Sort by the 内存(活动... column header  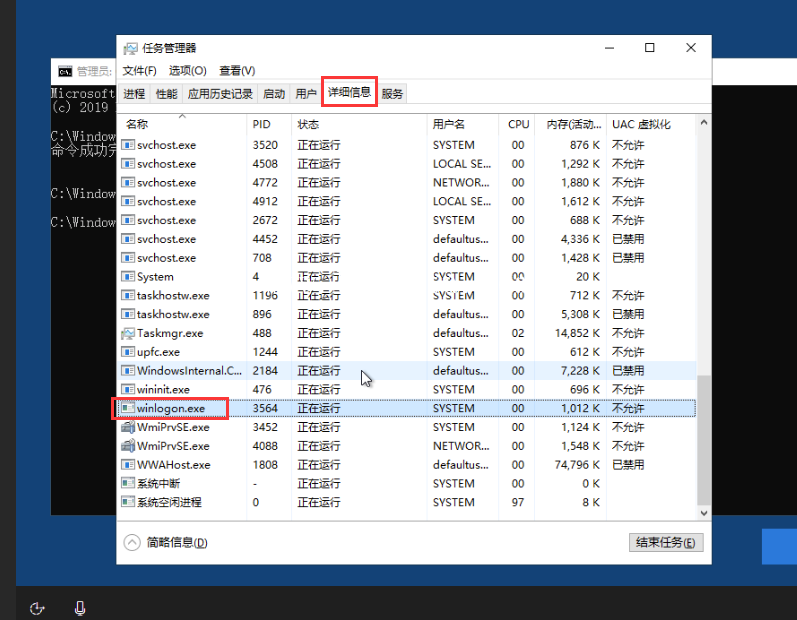click(x=570, y=124)
